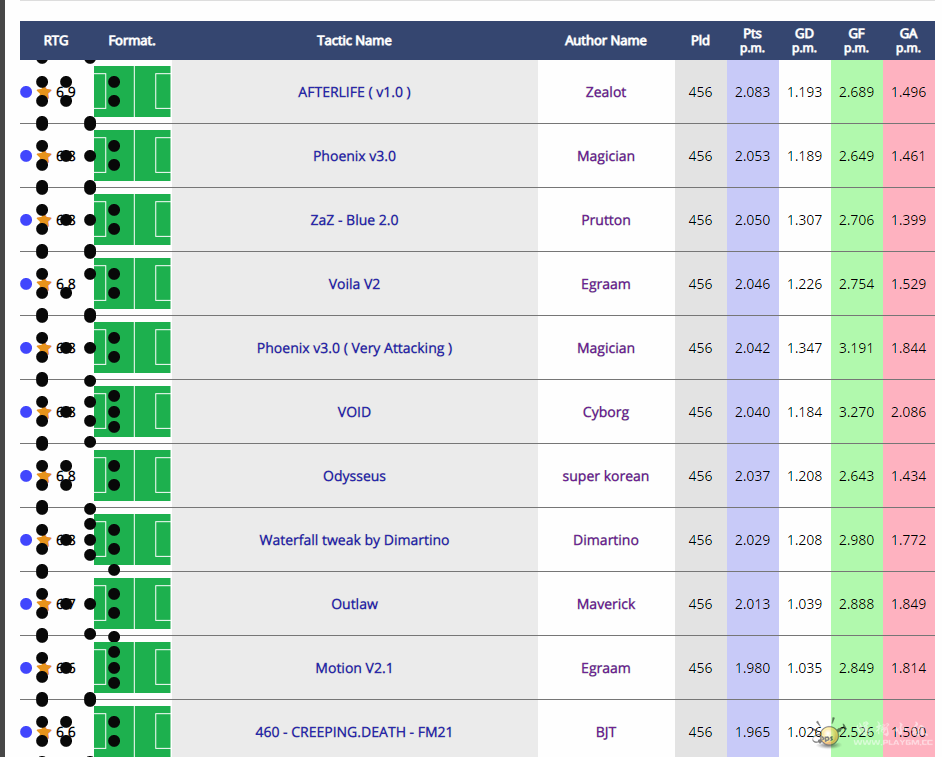Screen dimensions: 942x757
Task: View author Maverick's profile
Action: coord(606,604)
